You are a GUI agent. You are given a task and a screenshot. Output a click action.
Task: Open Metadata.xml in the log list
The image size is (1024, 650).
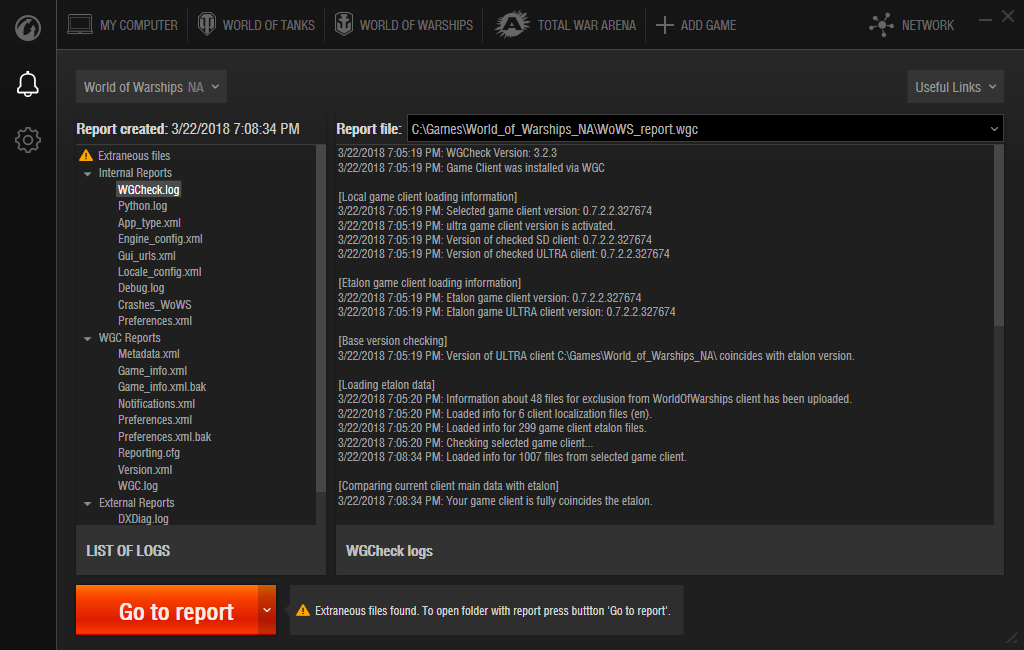148,354
